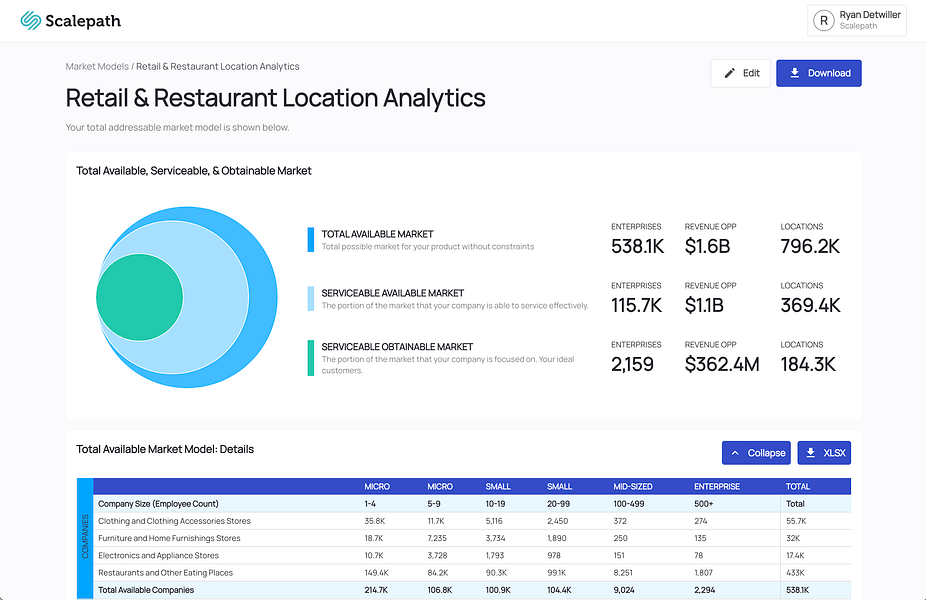
Task: Go to Market Models breadcrumb
Action: click(97, 67)
